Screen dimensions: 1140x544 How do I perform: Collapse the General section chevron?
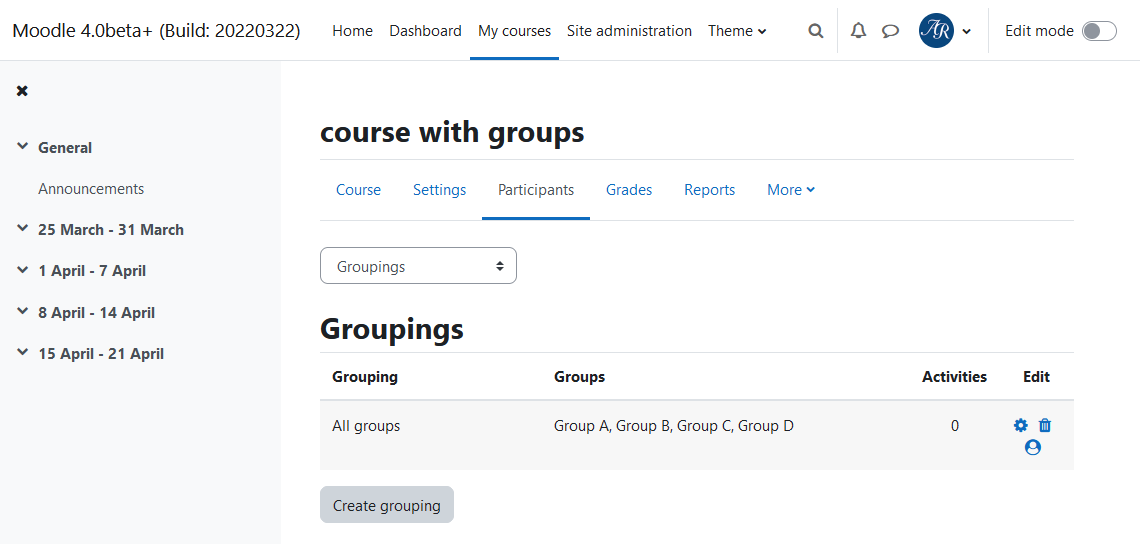coord(23,147)
